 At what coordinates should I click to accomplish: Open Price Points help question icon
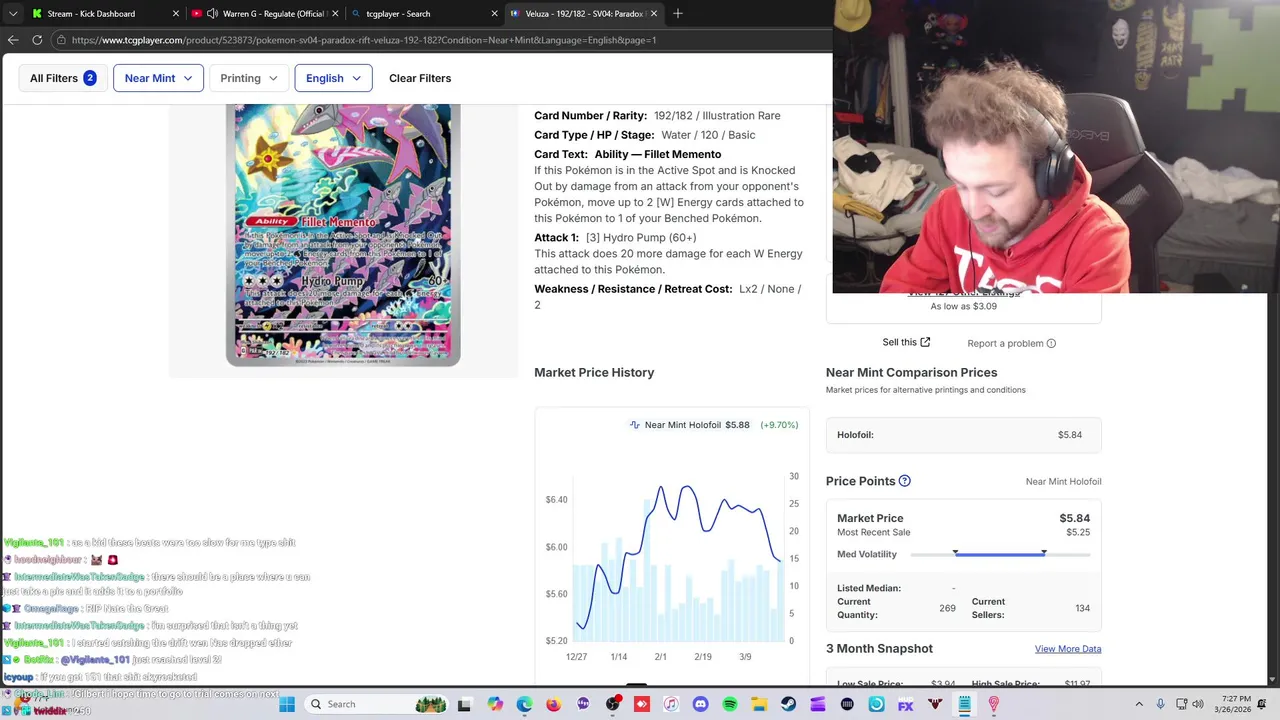[x=904, y=481]
